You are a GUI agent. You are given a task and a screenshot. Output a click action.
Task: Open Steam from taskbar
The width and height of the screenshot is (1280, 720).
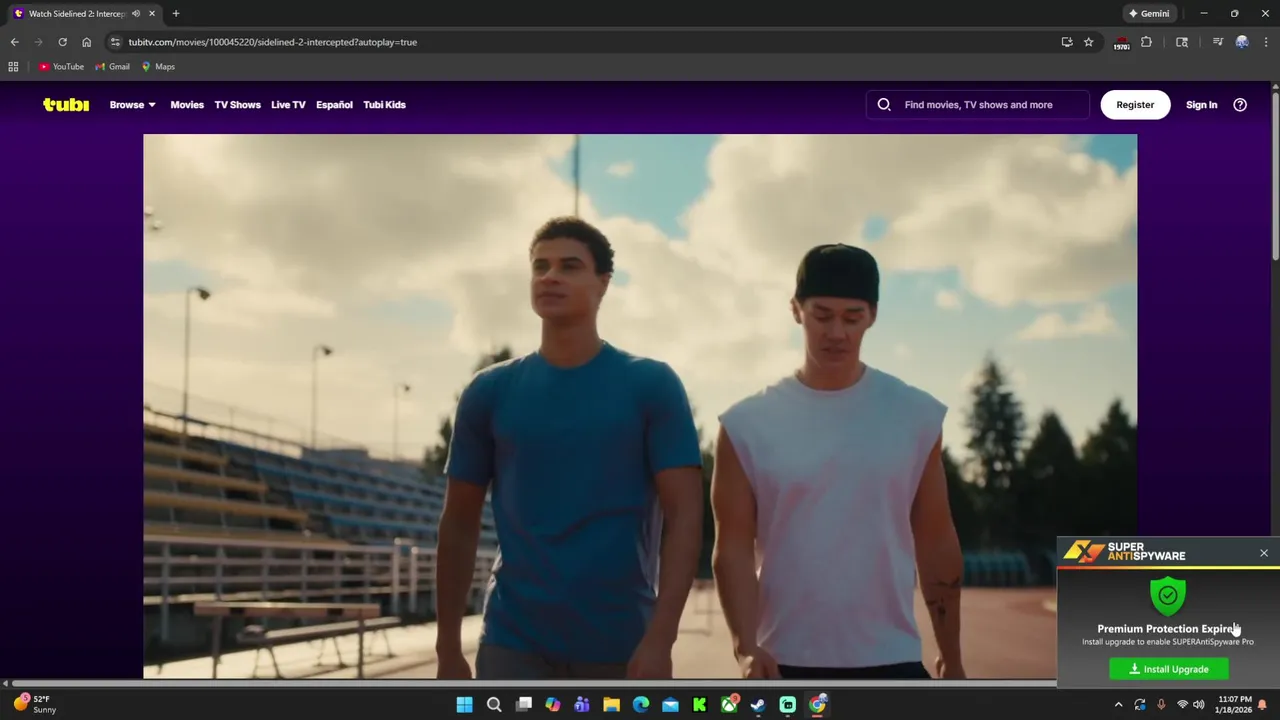[758, 704]
